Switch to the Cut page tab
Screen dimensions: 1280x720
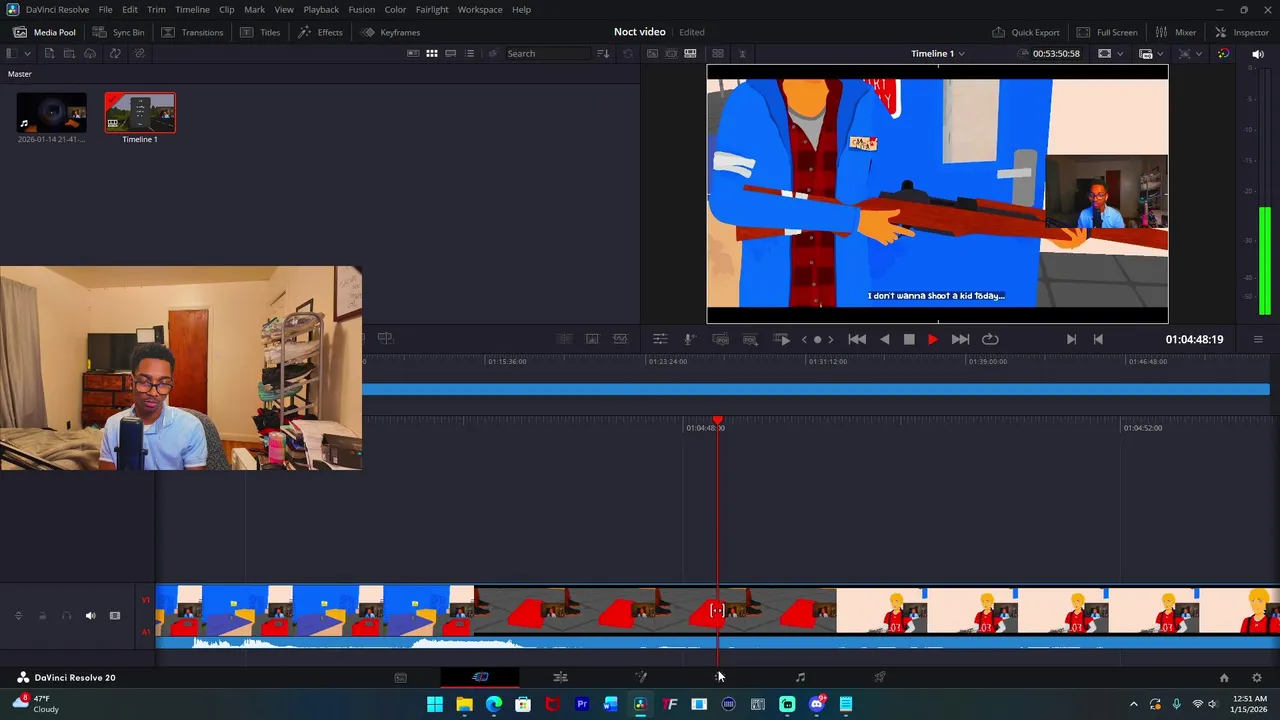pyautogui.click(x=480, y=677)
